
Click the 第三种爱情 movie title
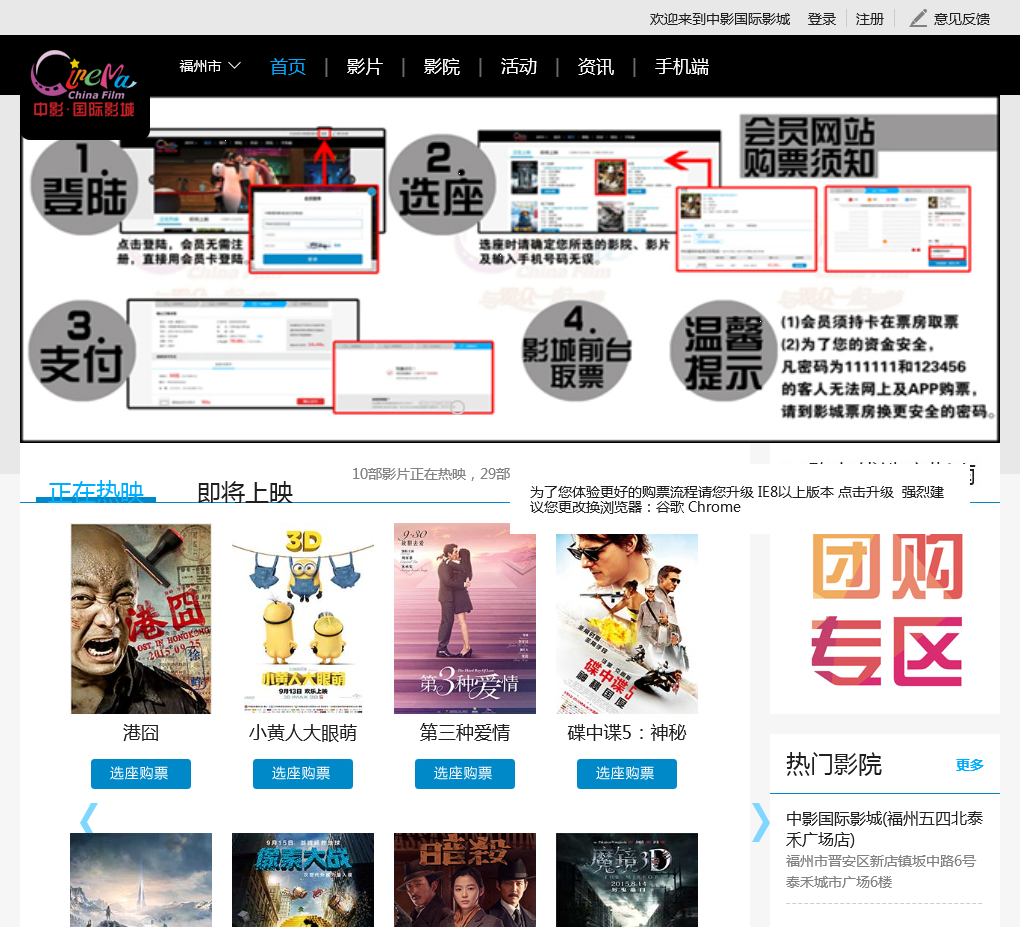point(464,732)
